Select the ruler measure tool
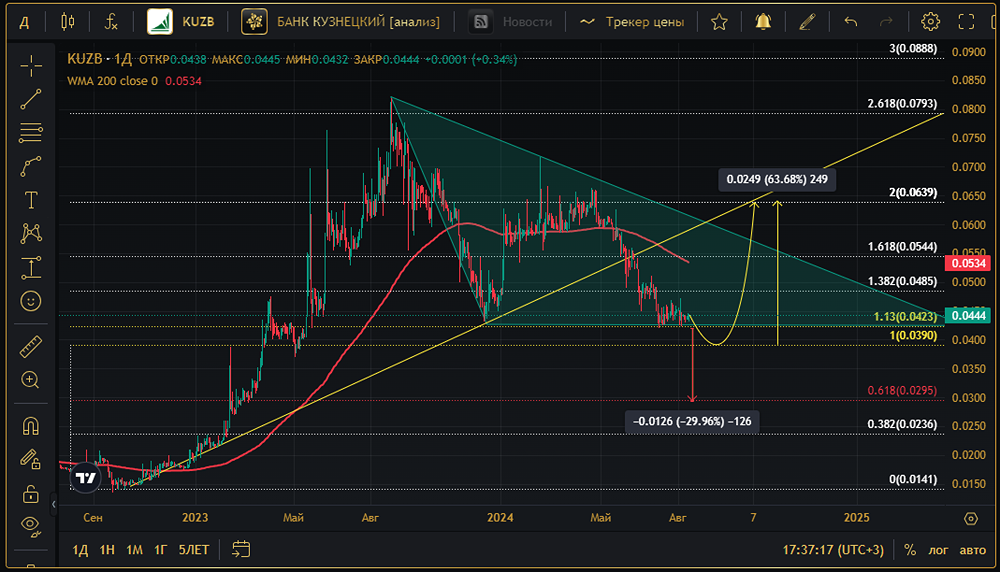 pos(31,346)
